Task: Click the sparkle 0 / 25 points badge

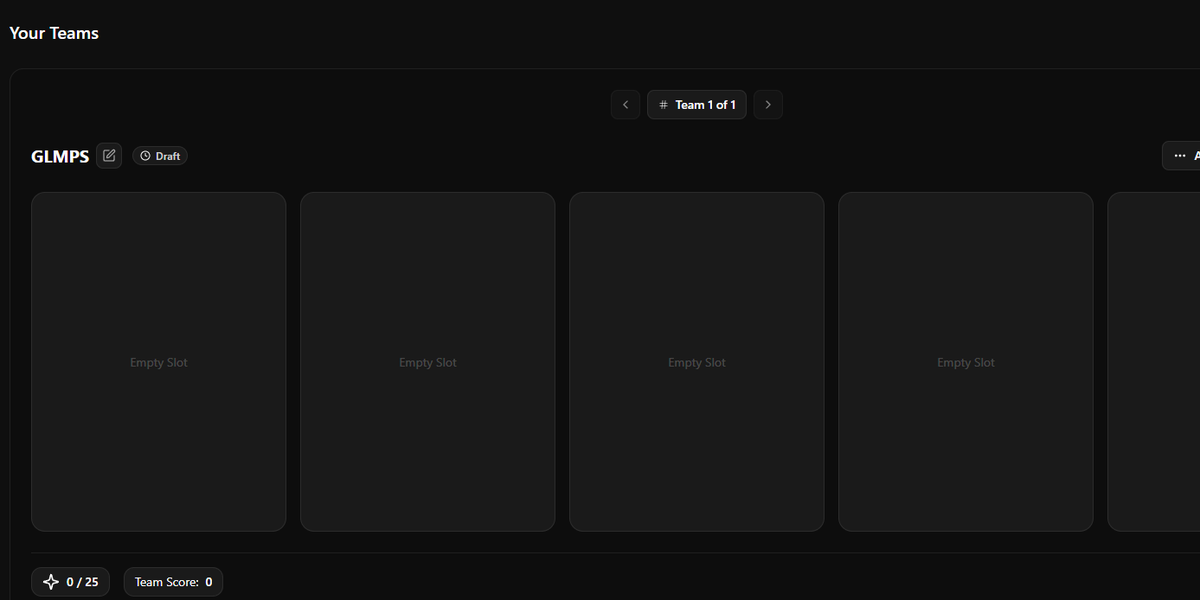Action: [70, 582]
